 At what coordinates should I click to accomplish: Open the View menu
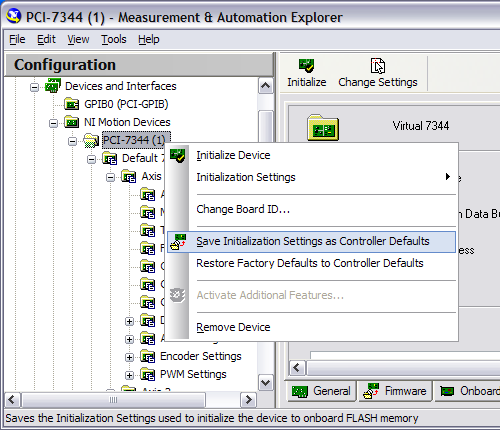coord(78,39)
